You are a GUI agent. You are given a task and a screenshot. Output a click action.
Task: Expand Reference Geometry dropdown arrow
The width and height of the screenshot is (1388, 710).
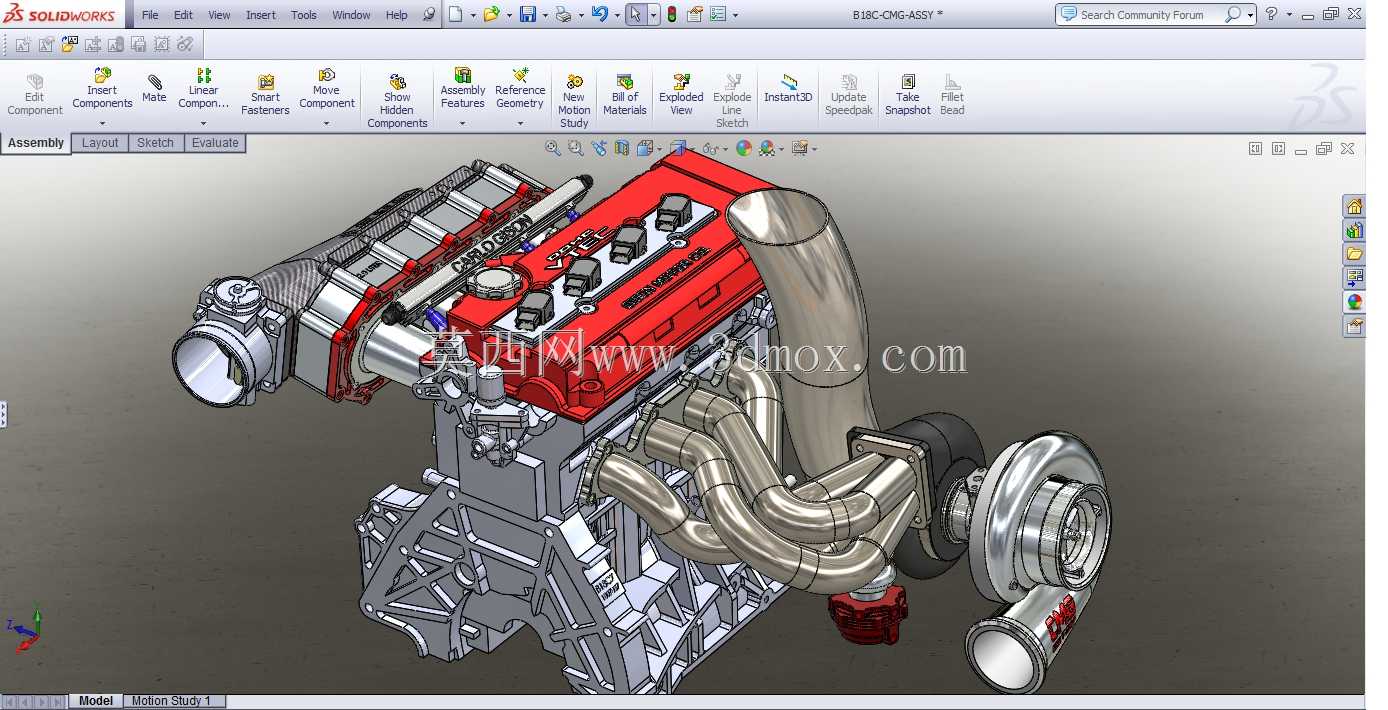(520, 124)
